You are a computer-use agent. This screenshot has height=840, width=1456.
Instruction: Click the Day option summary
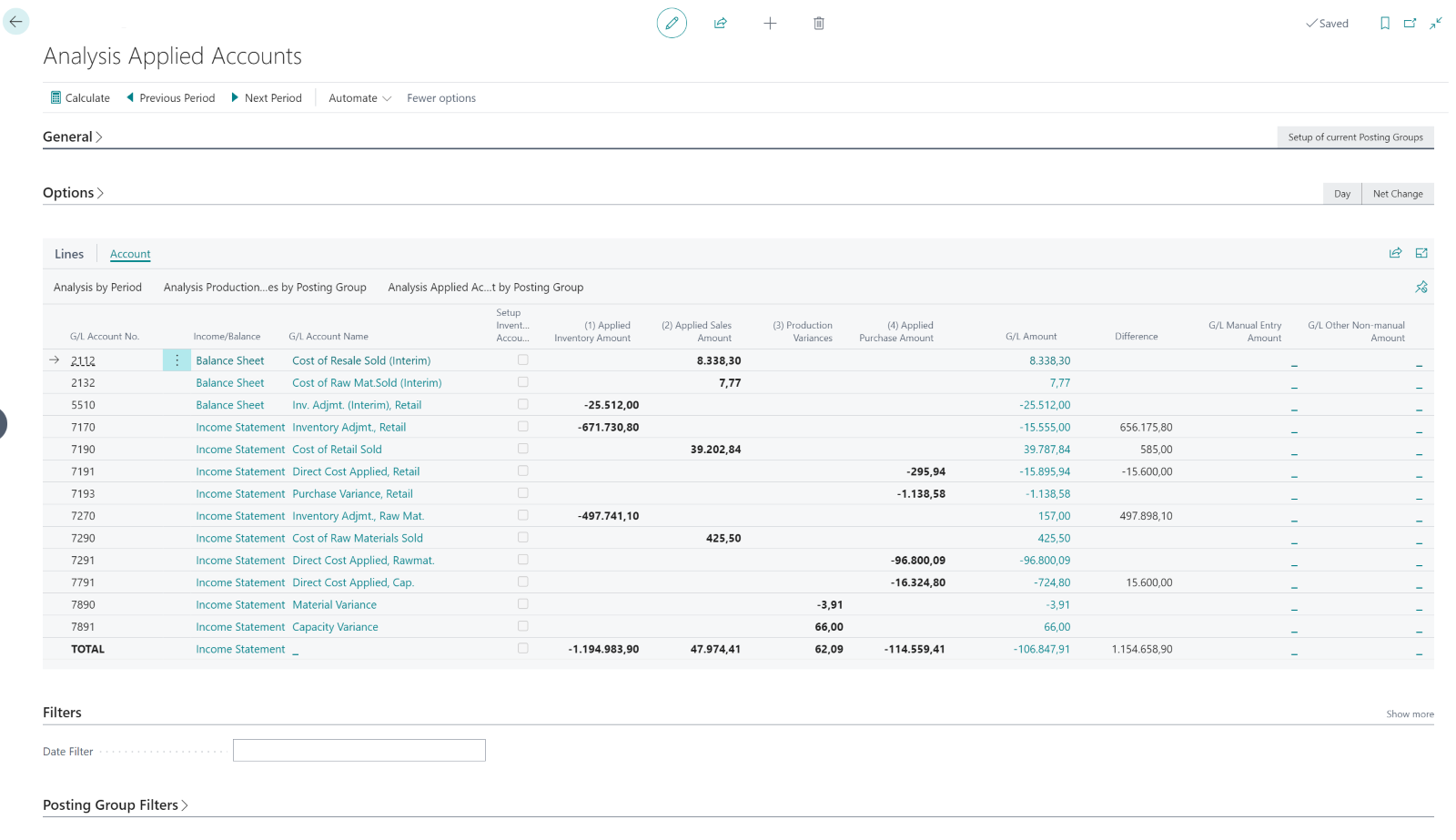click(x=1342, y=193)
